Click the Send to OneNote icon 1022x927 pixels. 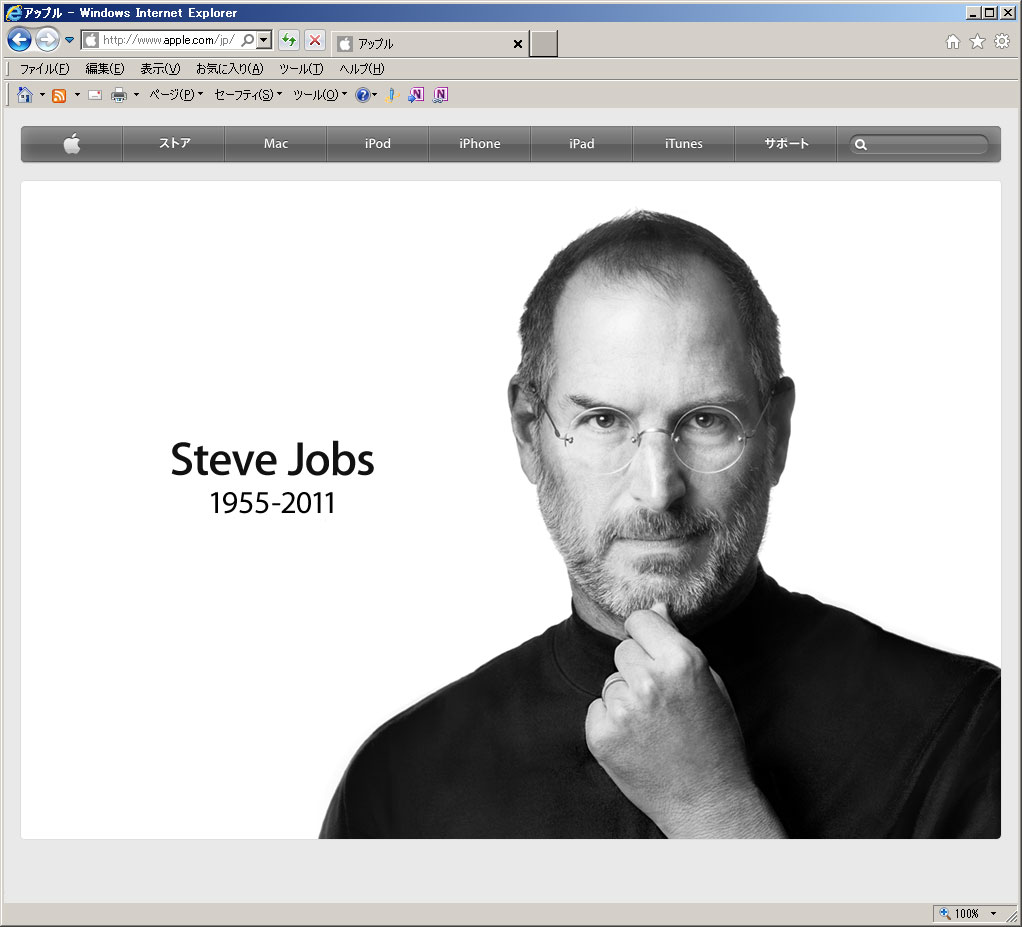pos(416,95)
